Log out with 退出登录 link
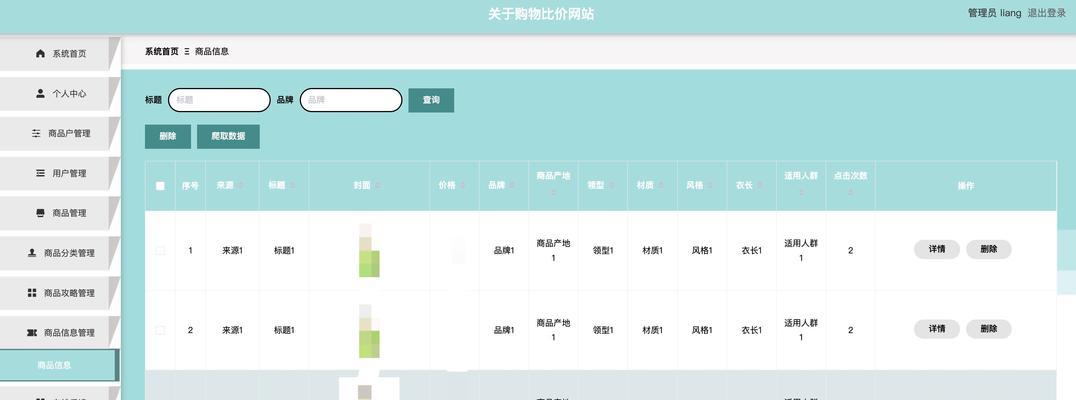Screen dimensions: 1076x400 [1046, 13]
